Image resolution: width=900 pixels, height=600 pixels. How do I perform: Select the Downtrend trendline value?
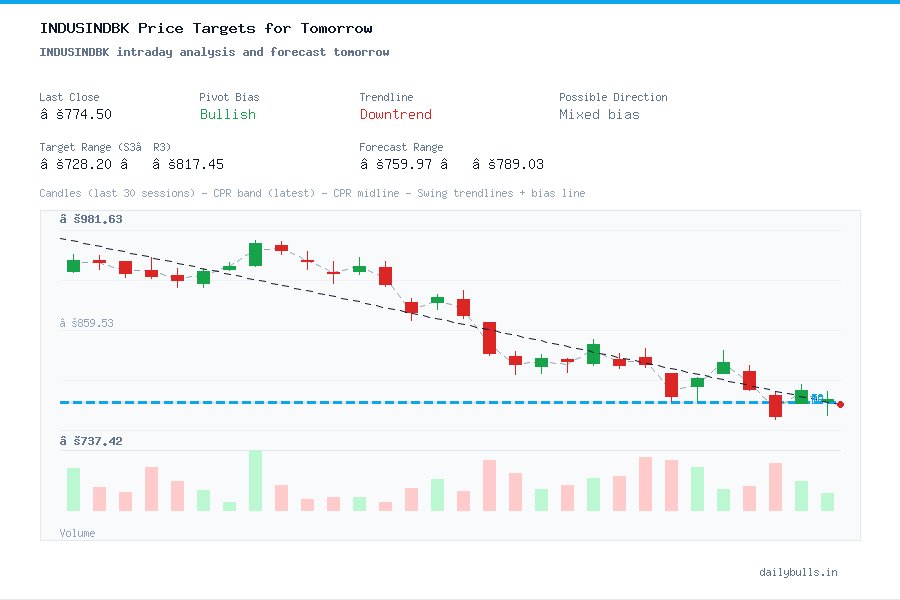click(396, 115)
